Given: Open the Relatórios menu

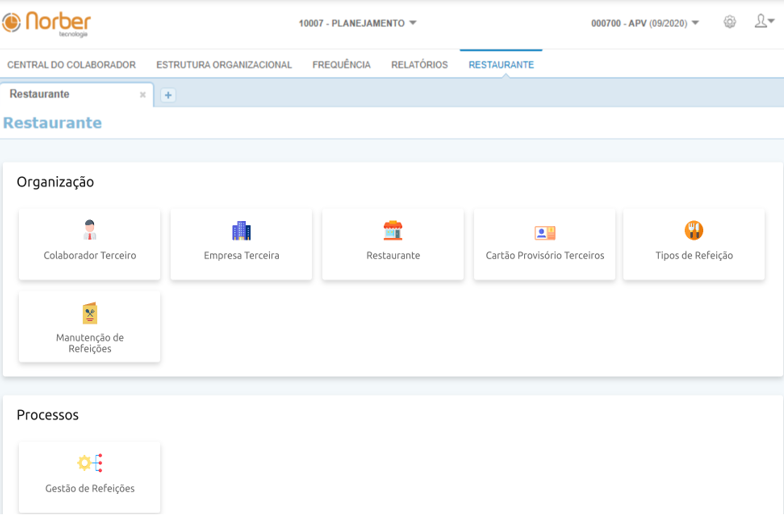Looking at the screenshot, I should pyautogui.click(x=419, y=65).
